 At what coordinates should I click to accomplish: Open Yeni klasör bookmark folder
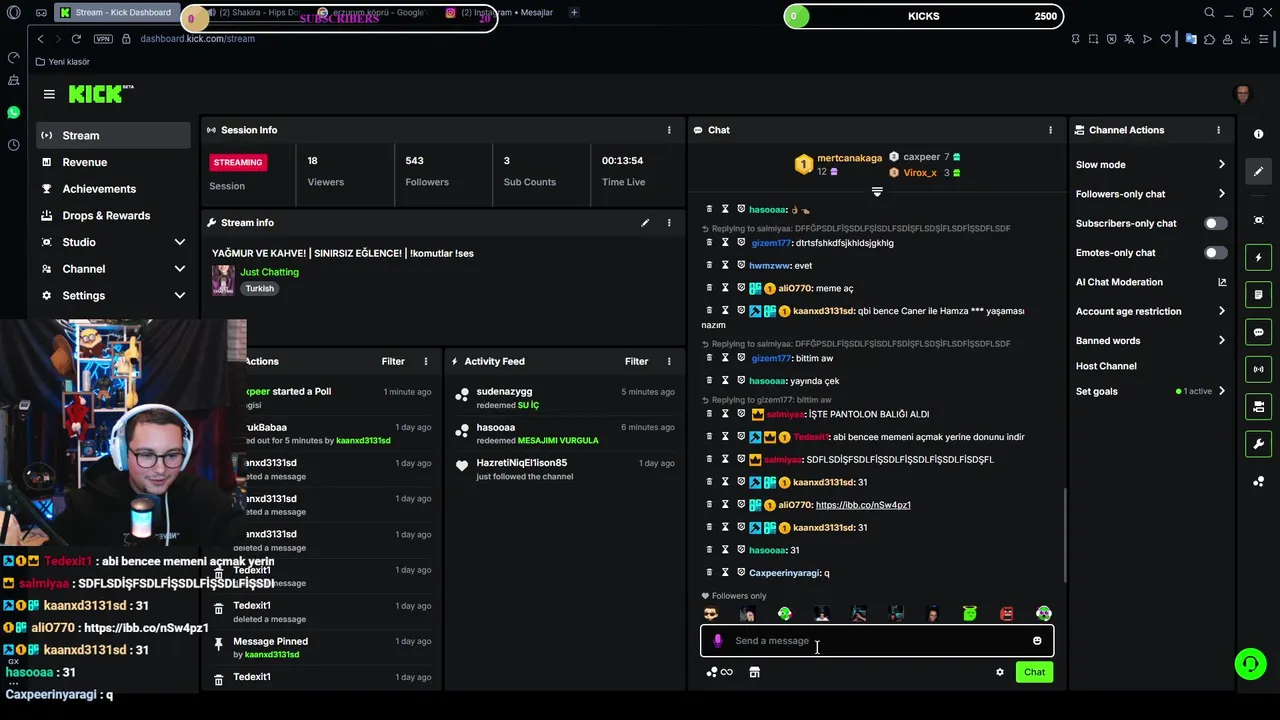point(63,62)
